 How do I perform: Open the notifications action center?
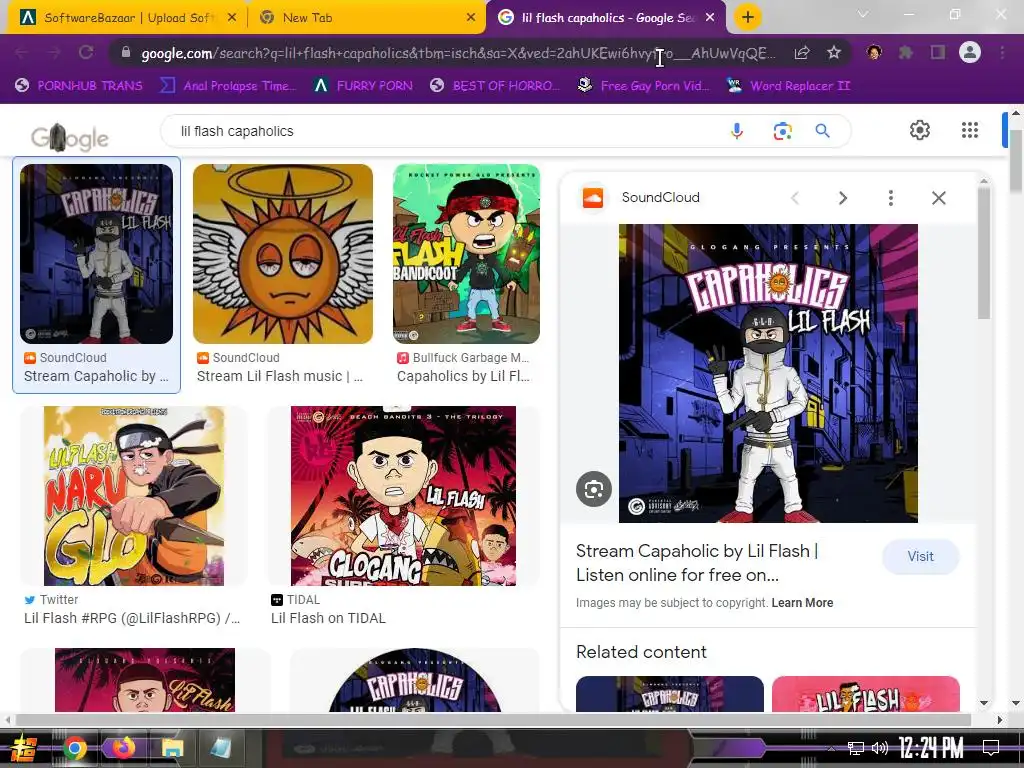coord(991,747)
